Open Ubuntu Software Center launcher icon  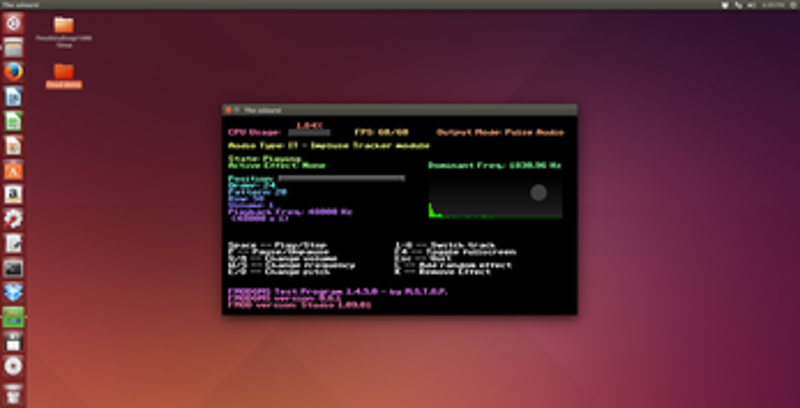13,170
